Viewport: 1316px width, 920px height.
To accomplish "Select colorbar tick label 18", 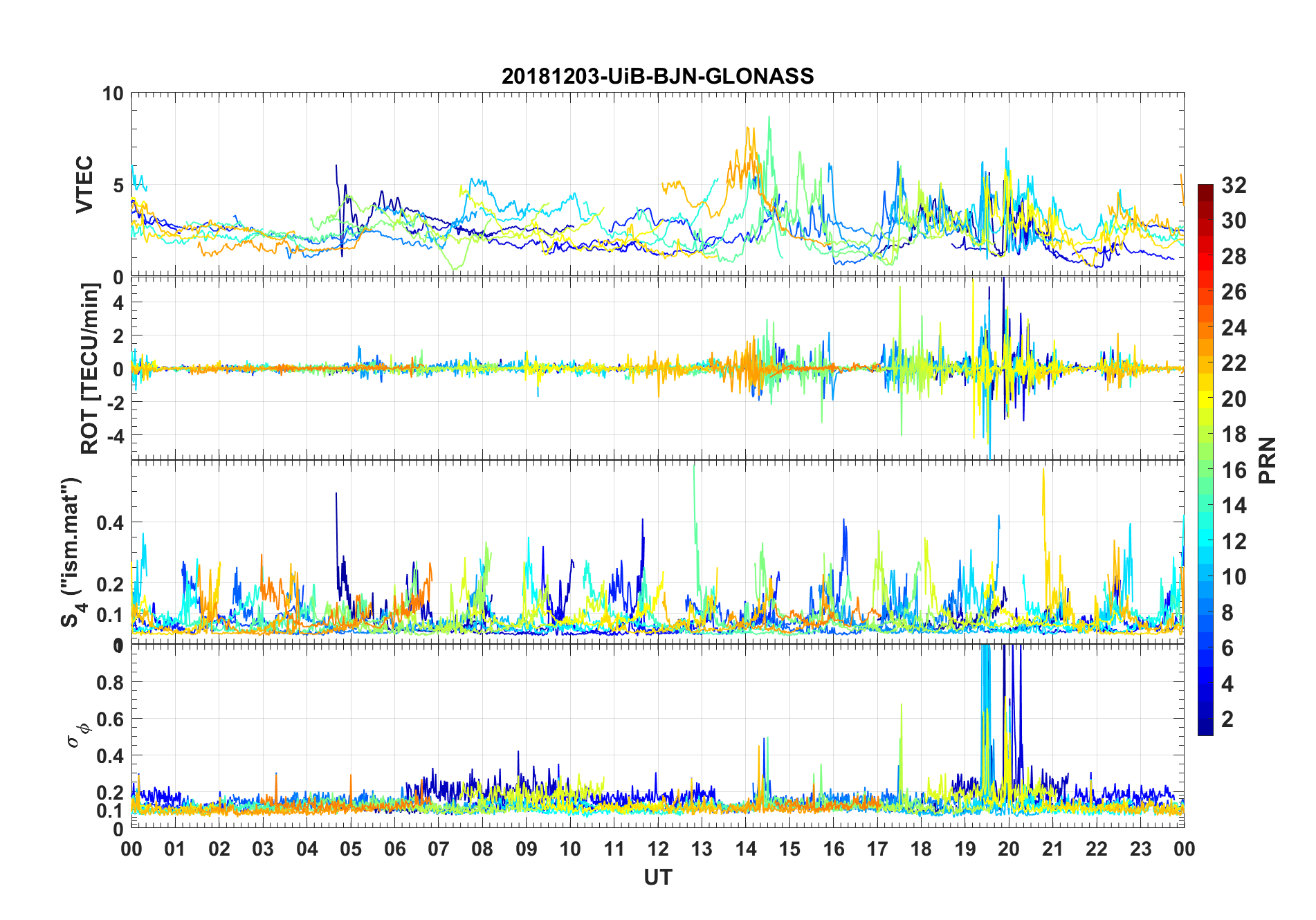I will click(1234, 434).
